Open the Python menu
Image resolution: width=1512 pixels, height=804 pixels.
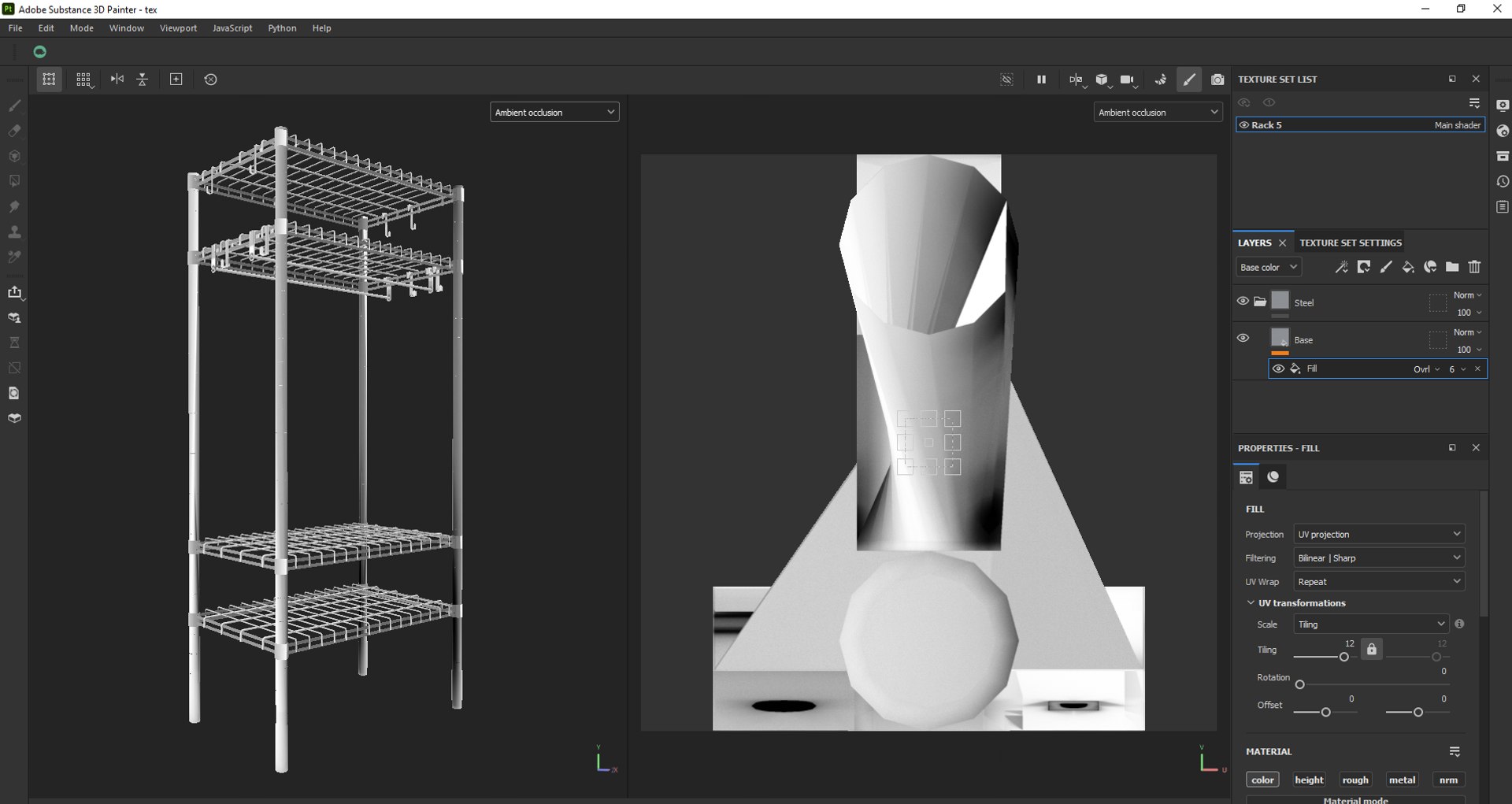[282, 28]
